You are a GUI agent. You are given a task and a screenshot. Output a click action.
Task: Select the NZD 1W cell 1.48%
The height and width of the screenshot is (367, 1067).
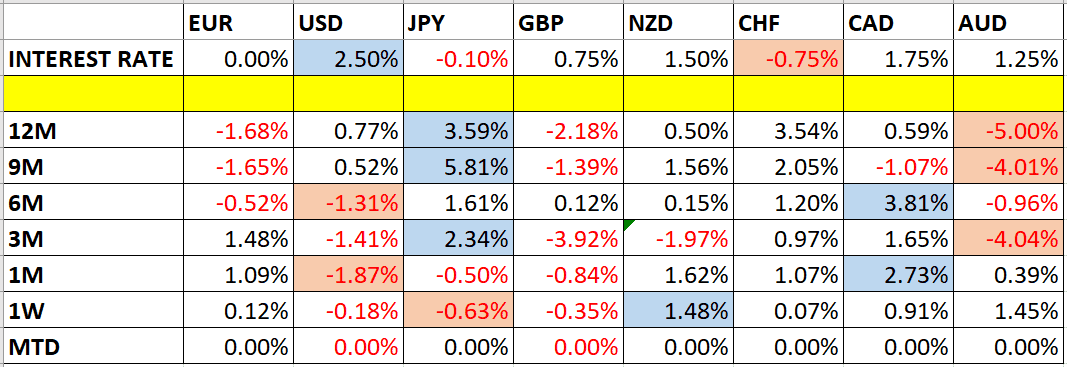(x=678, y=310)
